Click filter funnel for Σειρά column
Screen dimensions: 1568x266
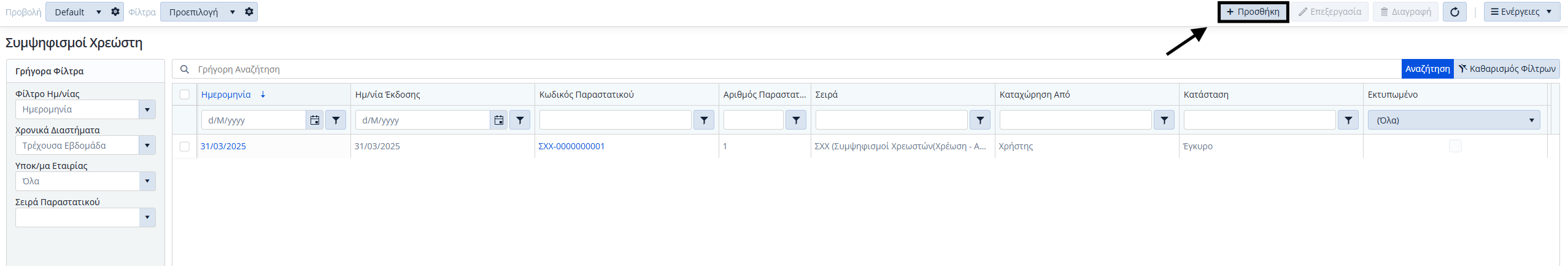pos(980,120)
